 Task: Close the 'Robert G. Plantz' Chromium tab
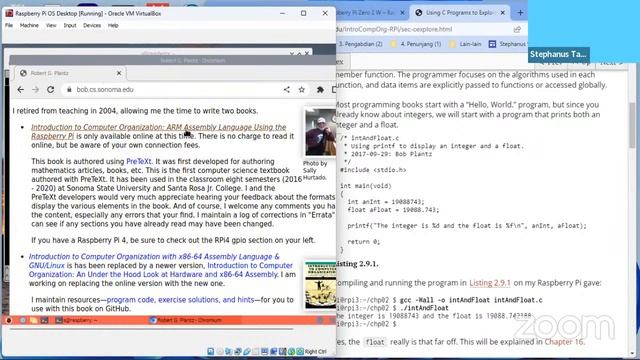click(x=119, y=73)
